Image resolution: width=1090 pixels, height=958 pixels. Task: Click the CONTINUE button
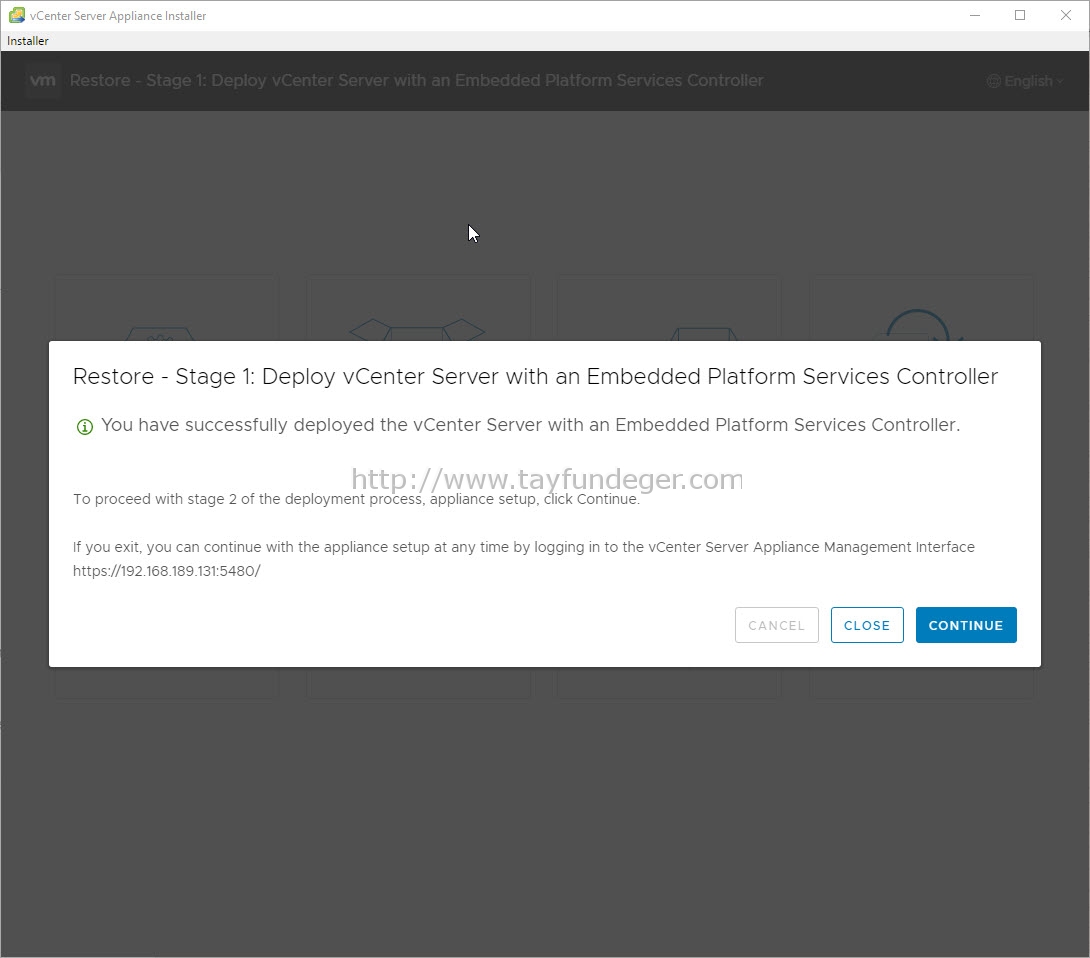click(x=966, y=625)
